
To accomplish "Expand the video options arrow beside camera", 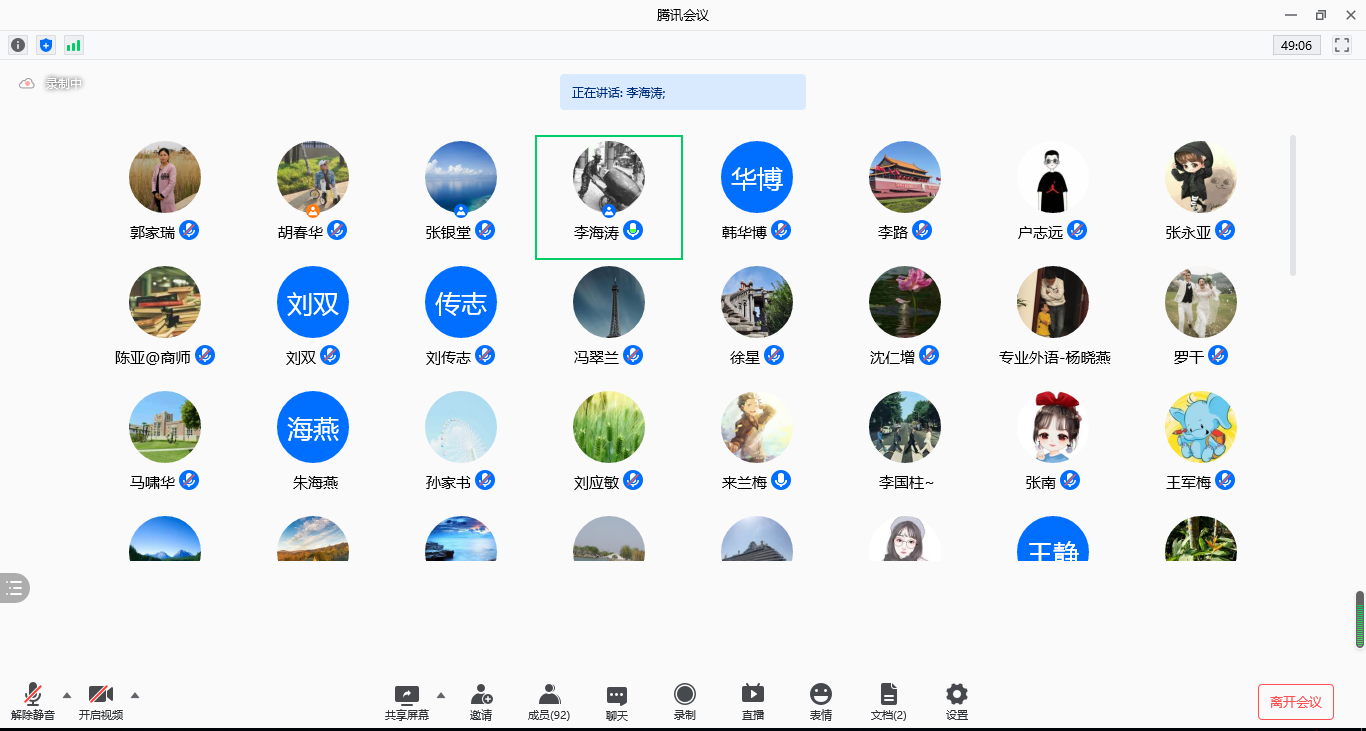I will pyautogui.click(x=135, y=695).
